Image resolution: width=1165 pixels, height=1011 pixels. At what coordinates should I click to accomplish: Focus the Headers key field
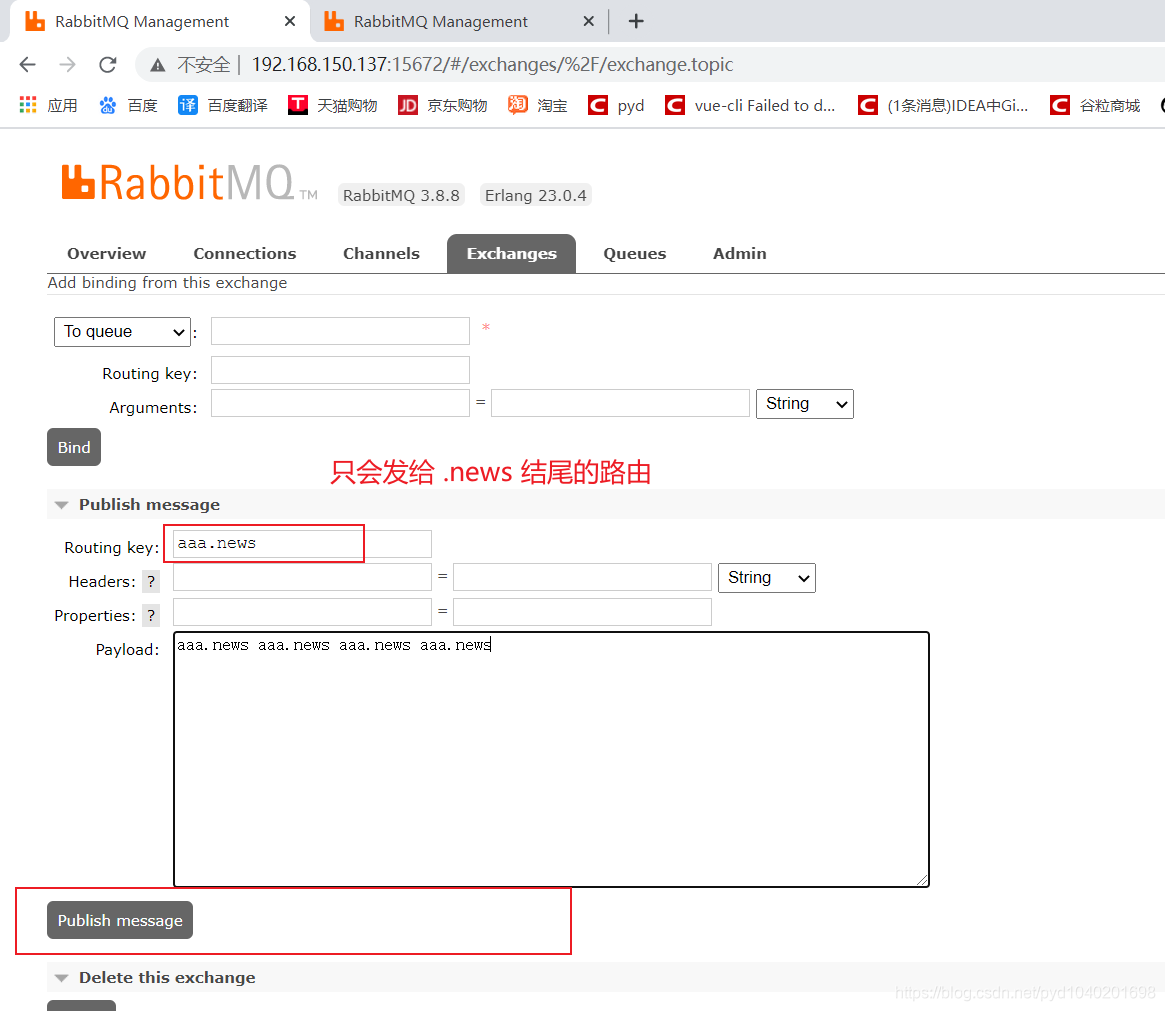pos(302,577)
